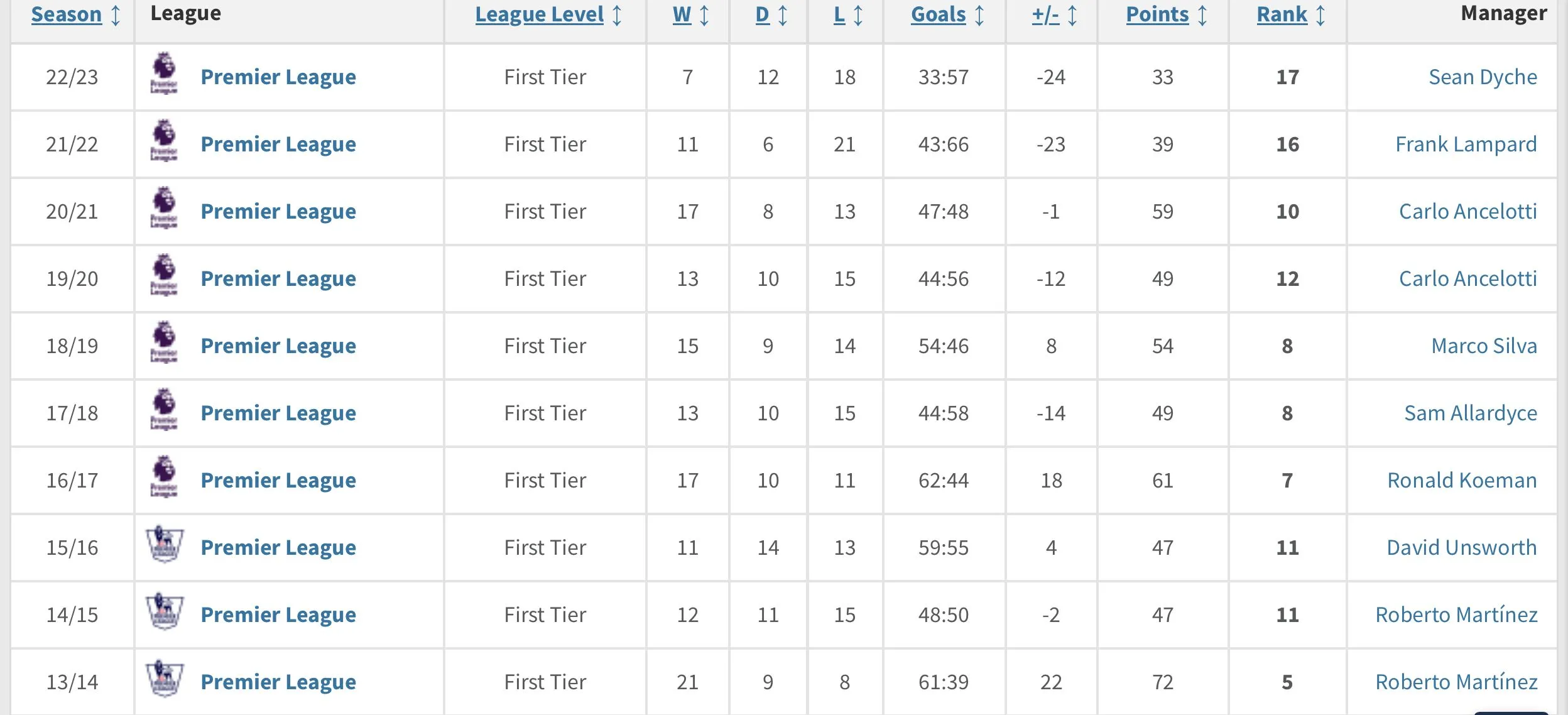Open the Premier League link for season 21/22
Image resolution: width=1568 pixels, height=715 pixels.
click(x=278, y=145)
